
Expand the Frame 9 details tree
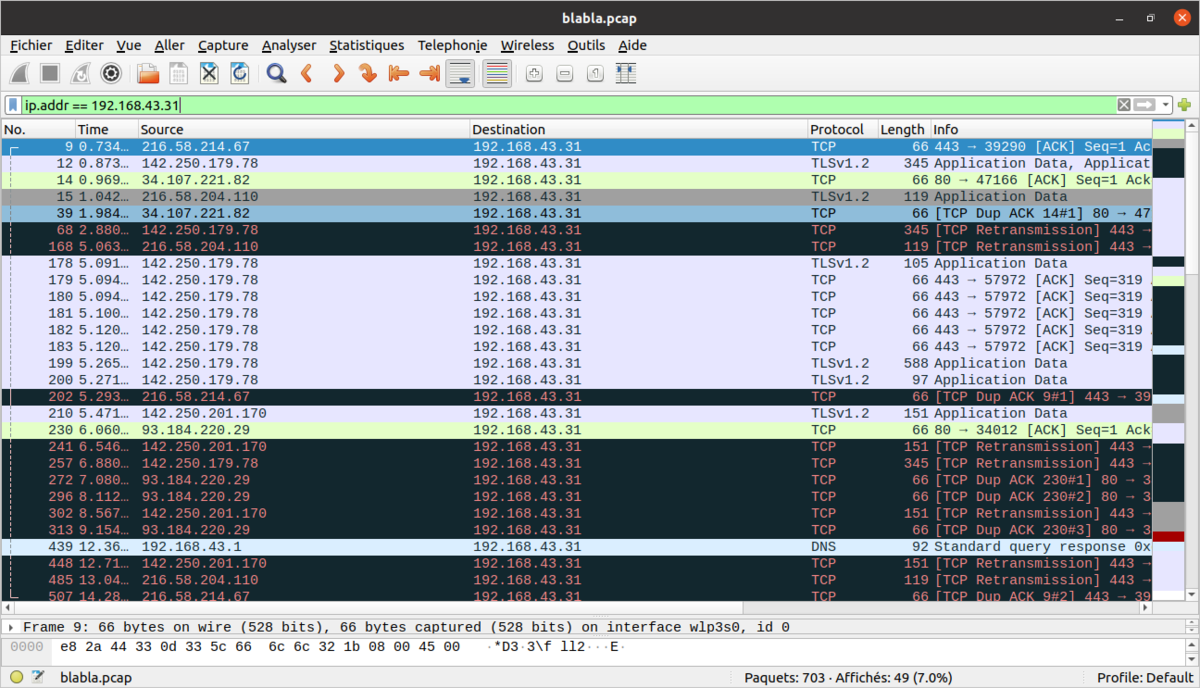pos(11,628)
